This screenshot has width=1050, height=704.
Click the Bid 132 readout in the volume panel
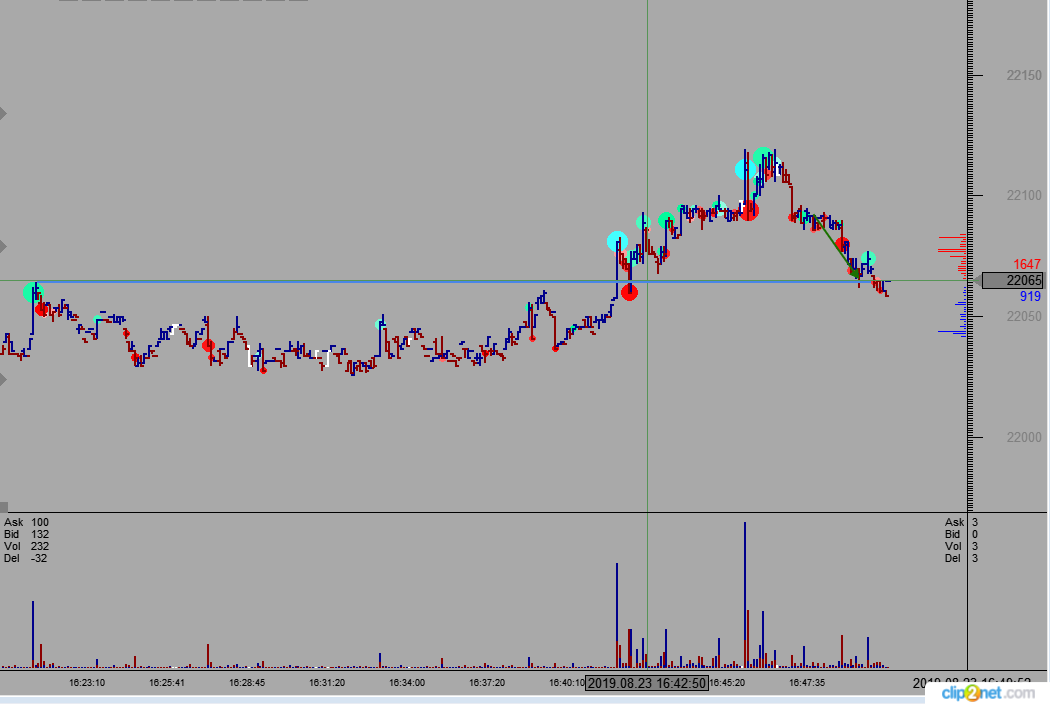click(x=26, y=535)
